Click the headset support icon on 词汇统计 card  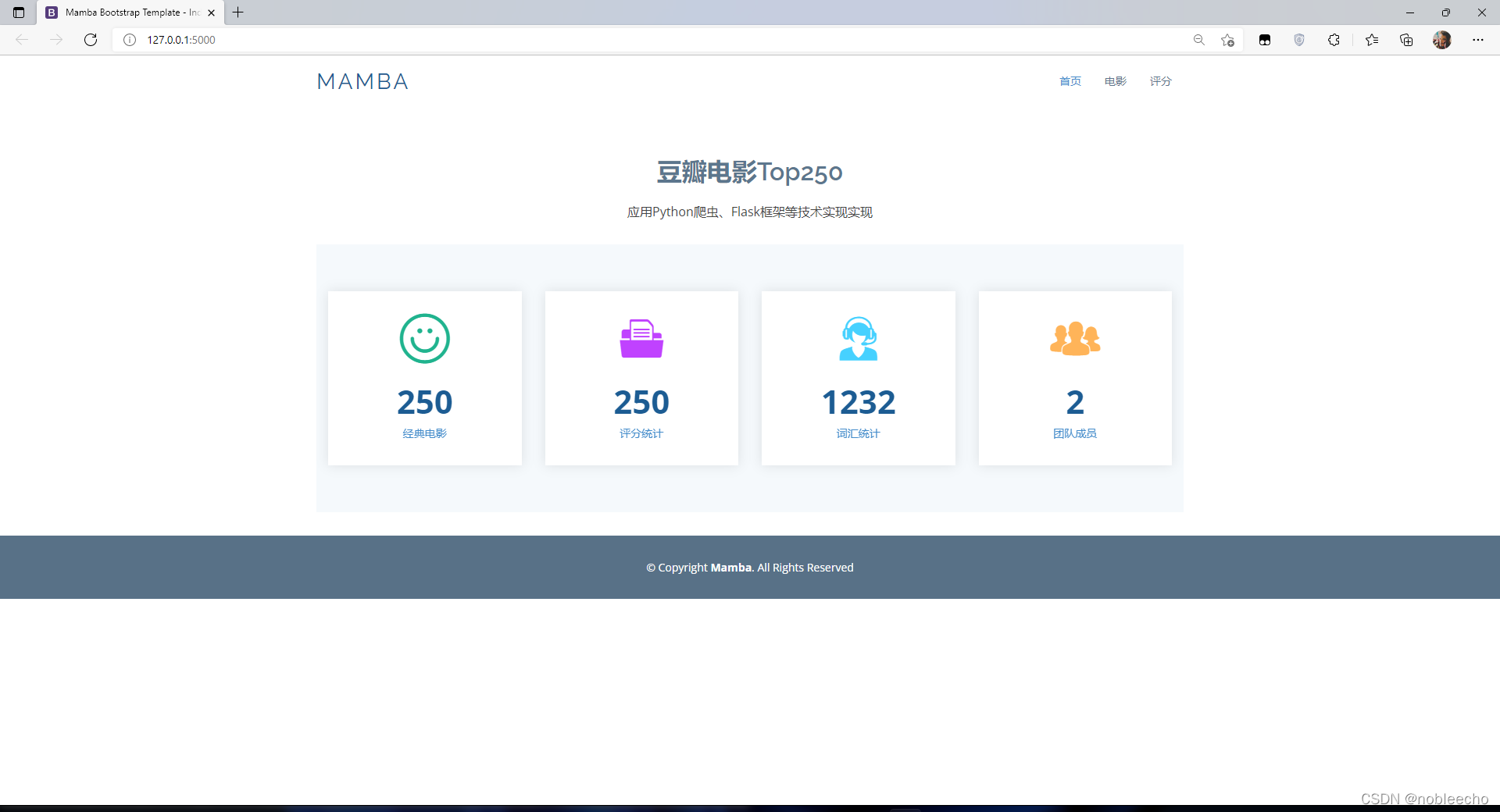click(858, 339)
